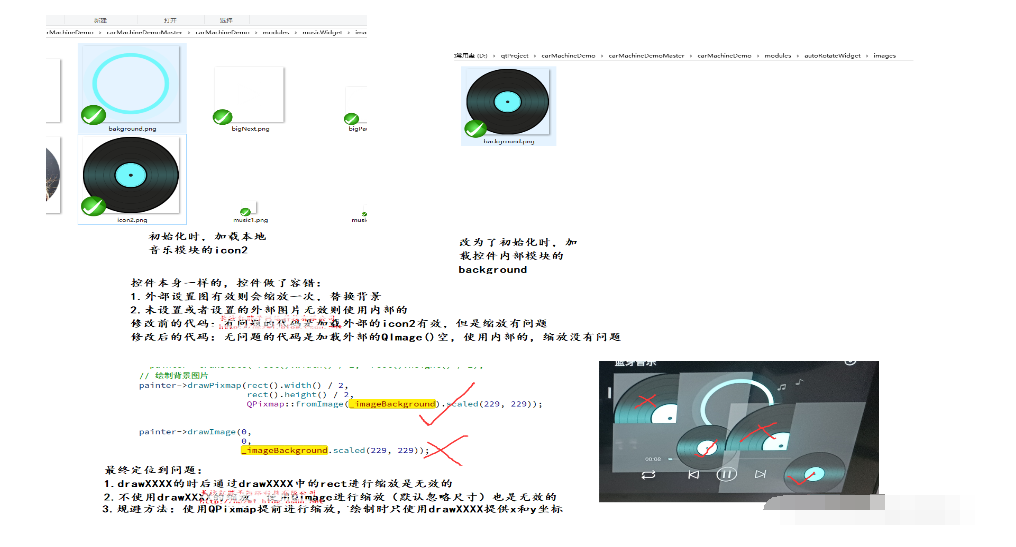The image size is (1016, 547).
Task: Go to carMachineDemoMaster in right explorer breadcrumb
Action: click(x=646, y=56)
